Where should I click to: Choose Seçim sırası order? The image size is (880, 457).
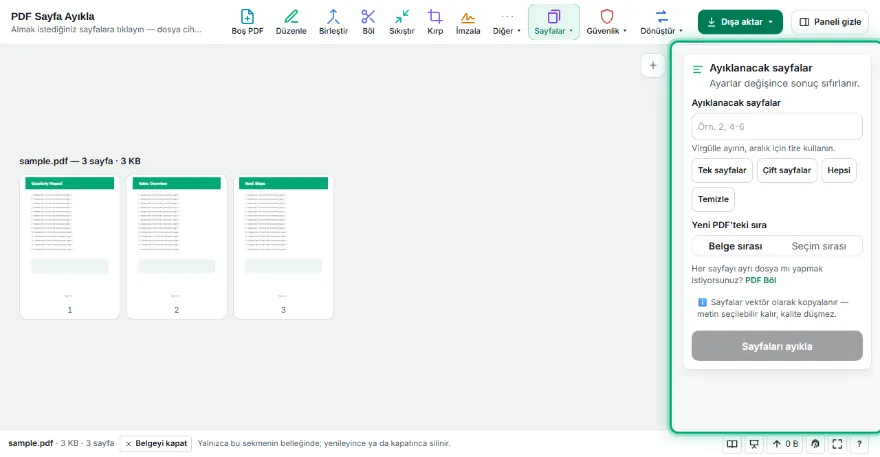point(819,246)
